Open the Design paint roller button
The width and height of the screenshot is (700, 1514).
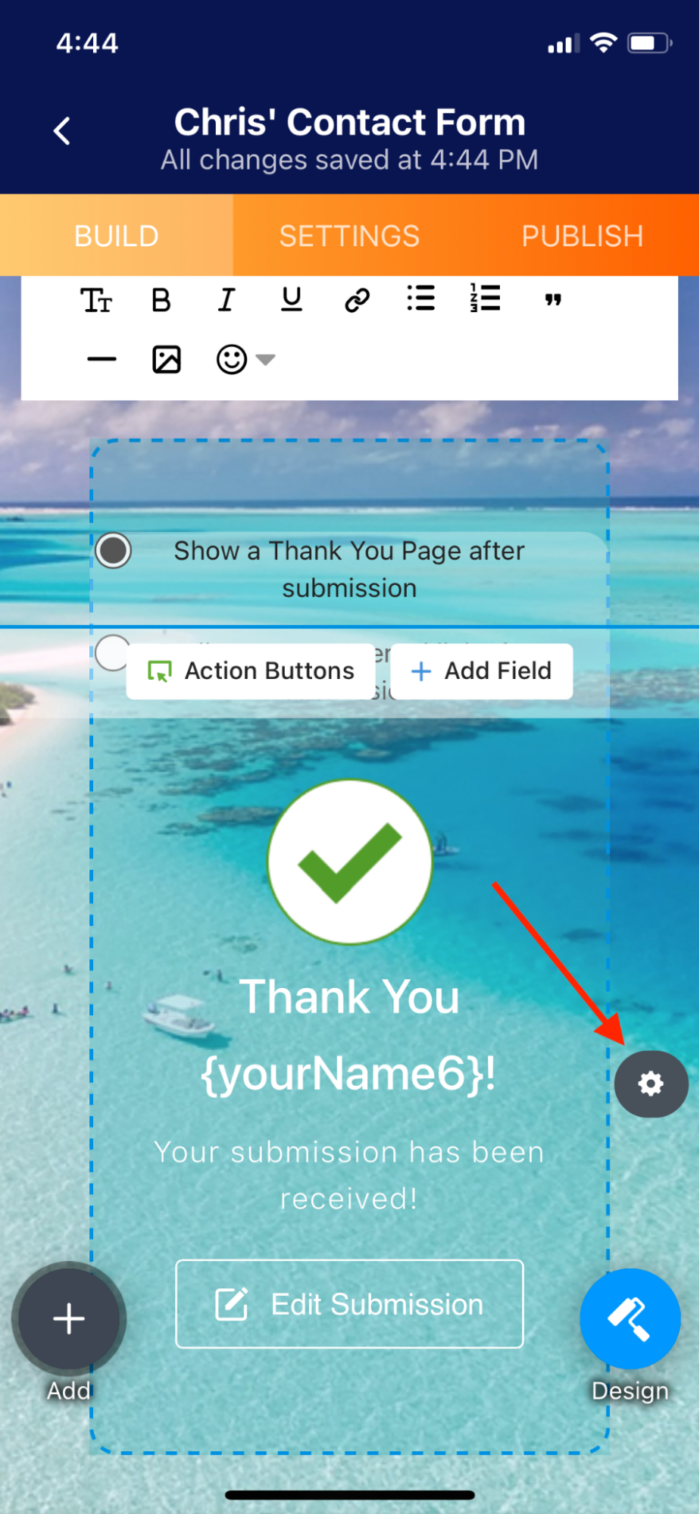630,1319
